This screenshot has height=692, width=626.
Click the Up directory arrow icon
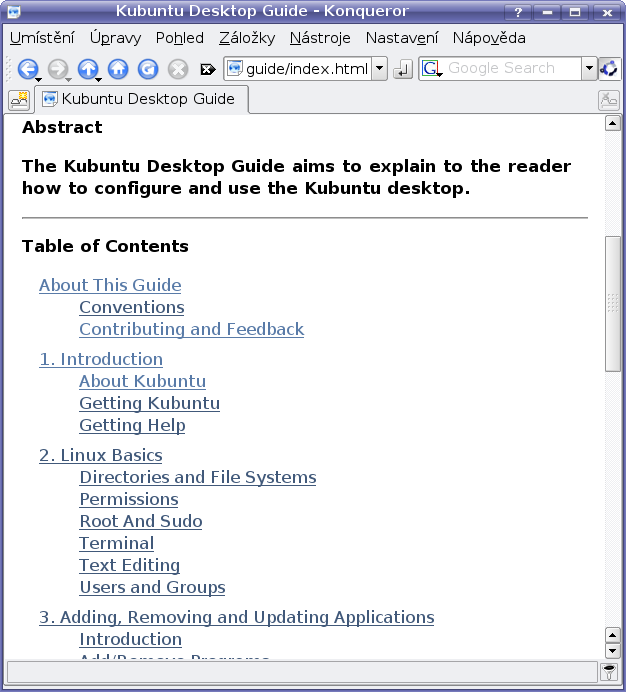pyautogui.click(x=87, y=69)
